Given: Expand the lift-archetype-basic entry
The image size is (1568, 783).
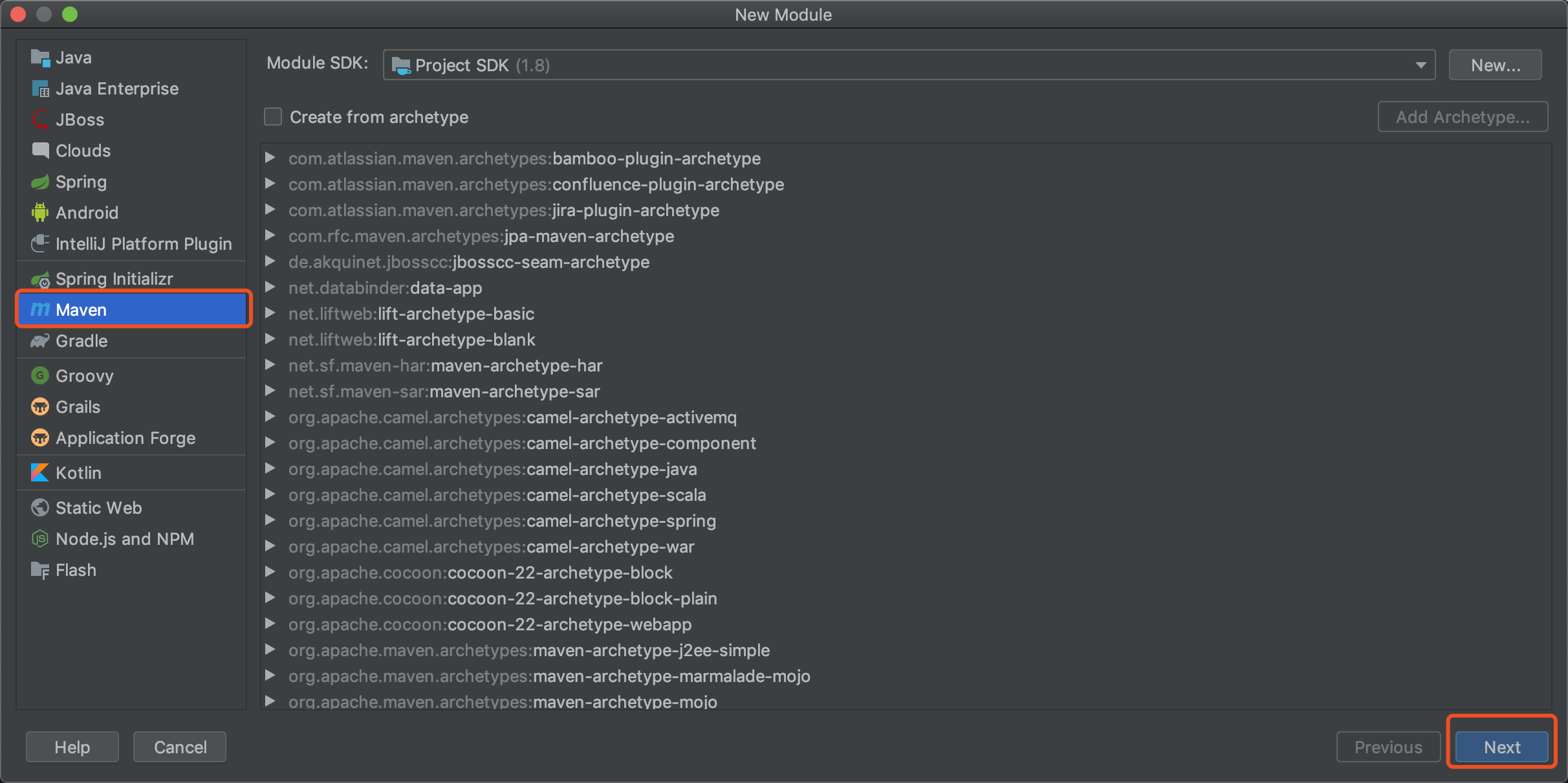Looking at the screenshot, I should pos(270,313).
